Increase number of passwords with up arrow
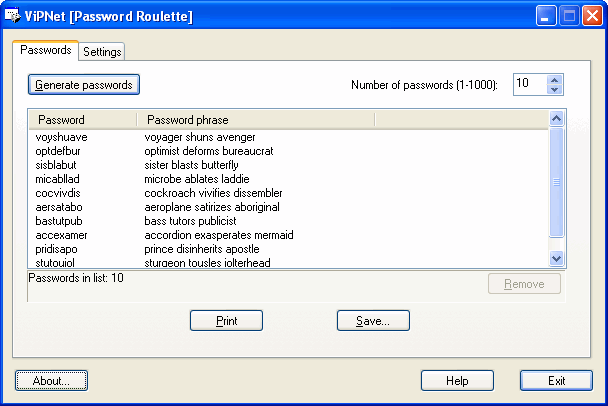Viewport: 608px width, 406px height. (x=554, y=80)
